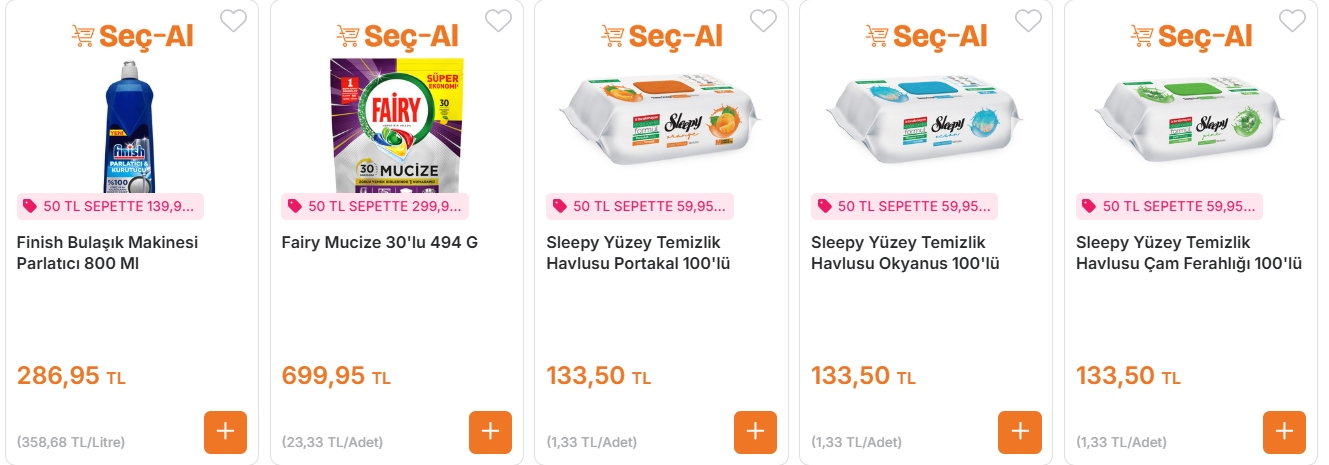Click the 50 TL Sepette 139,9 tag
The height and width of the screenshot is (465, 1329).
(x=110, y=206)
